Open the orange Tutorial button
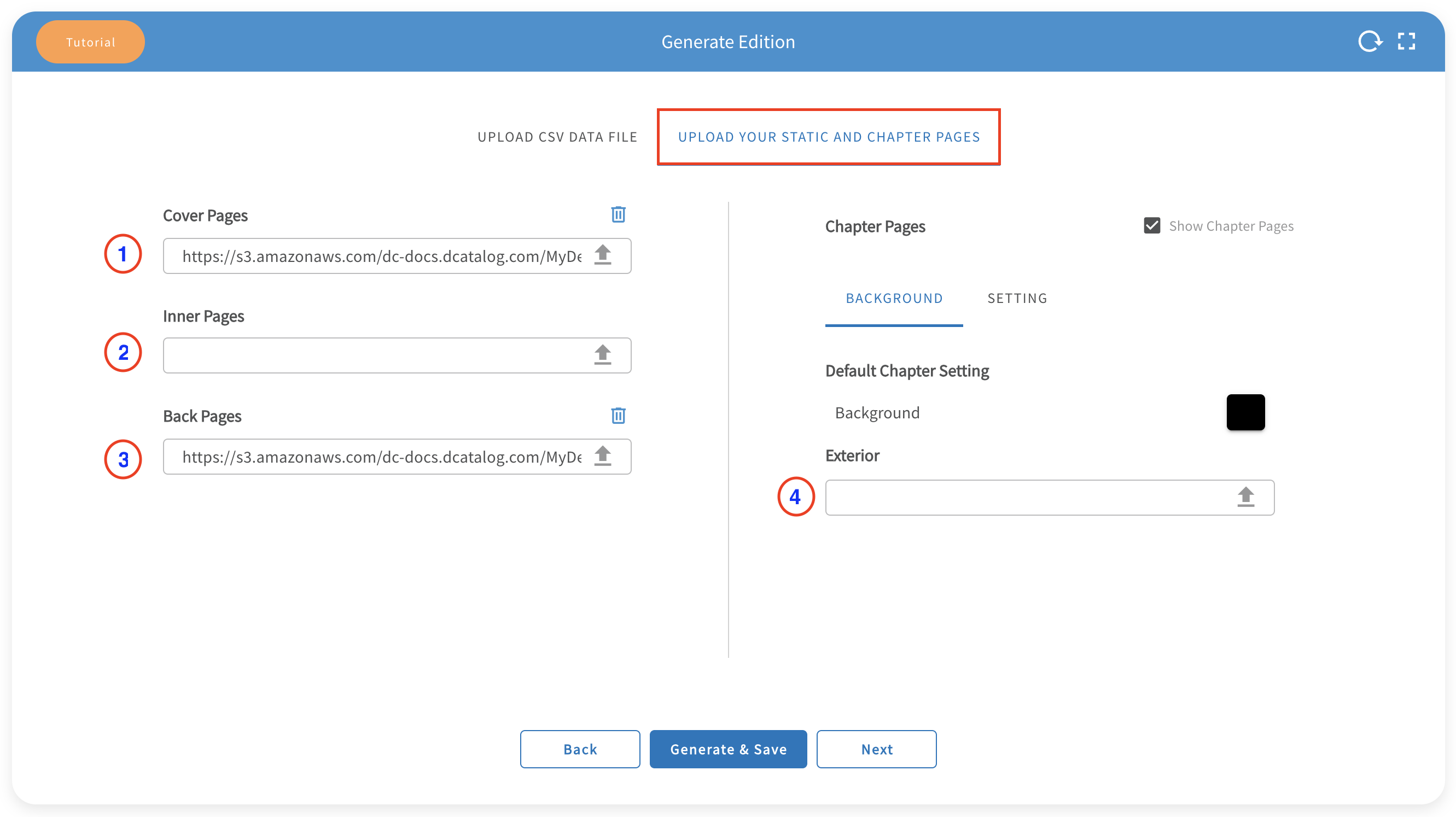This screenshot has width=1456, height=817. pyautogui.click(x=90, y=42)
